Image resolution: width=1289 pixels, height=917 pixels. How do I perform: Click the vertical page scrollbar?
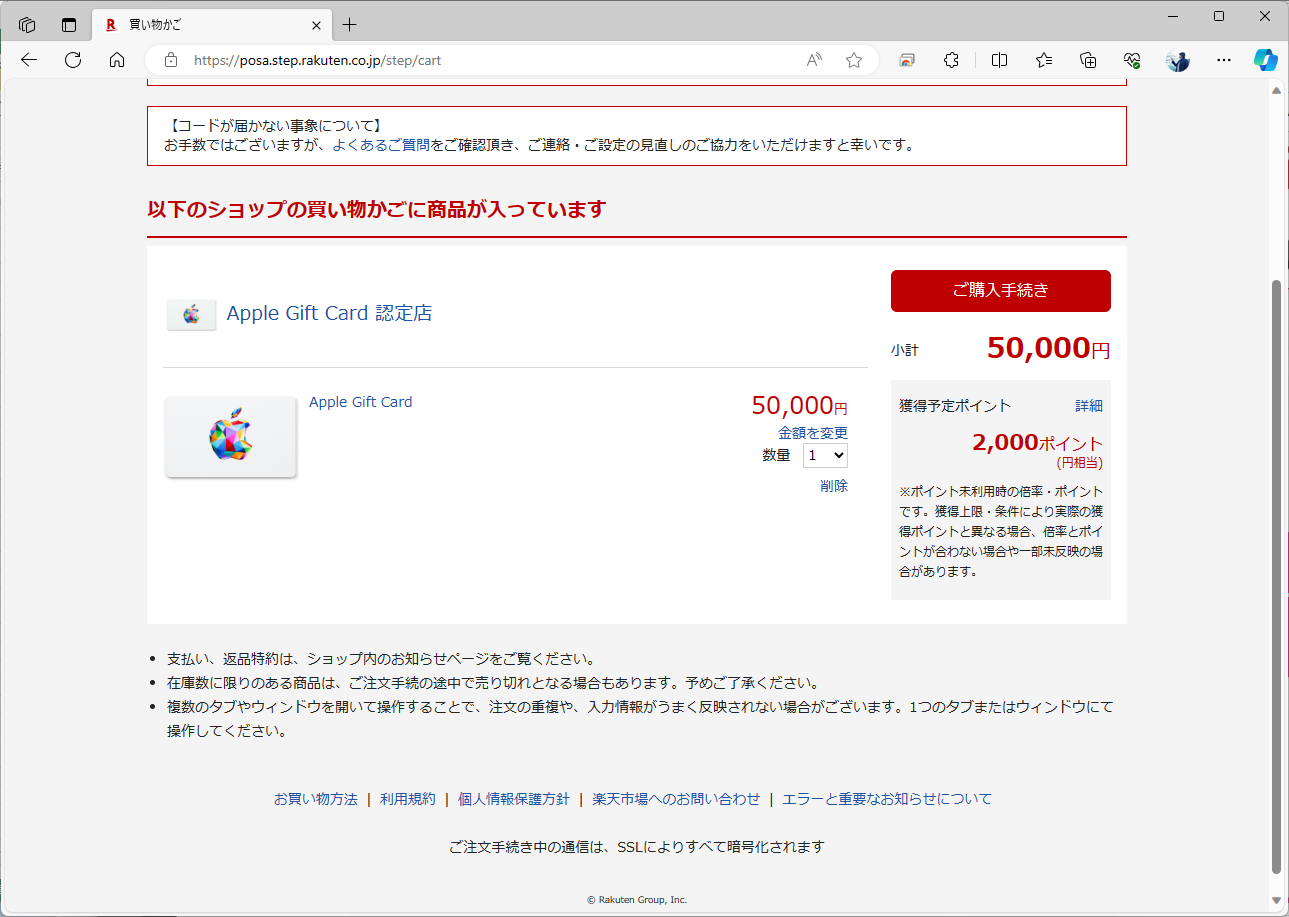(x=1276, y=576)
